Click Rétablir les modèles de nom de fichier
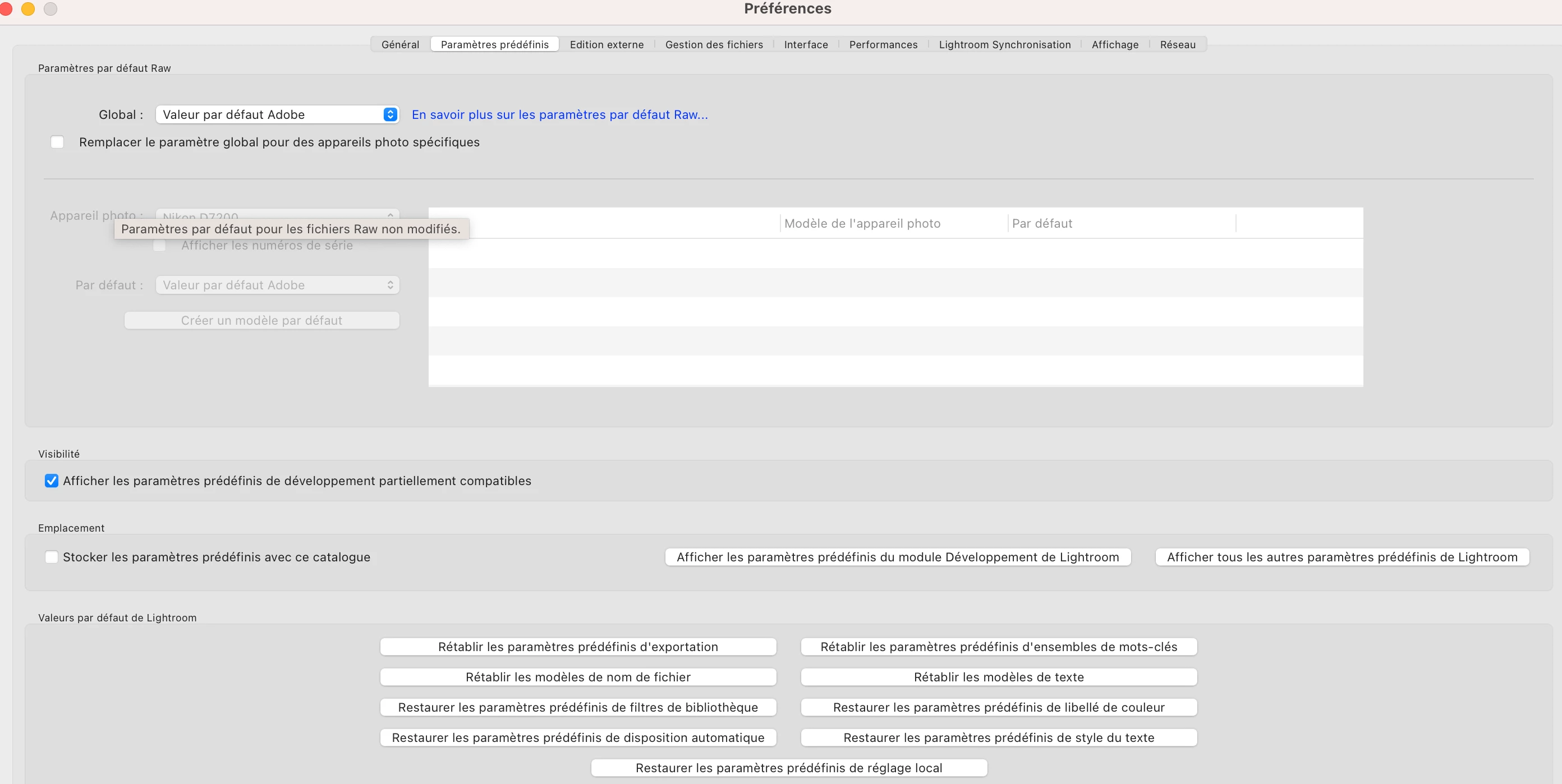 [578, 677]
